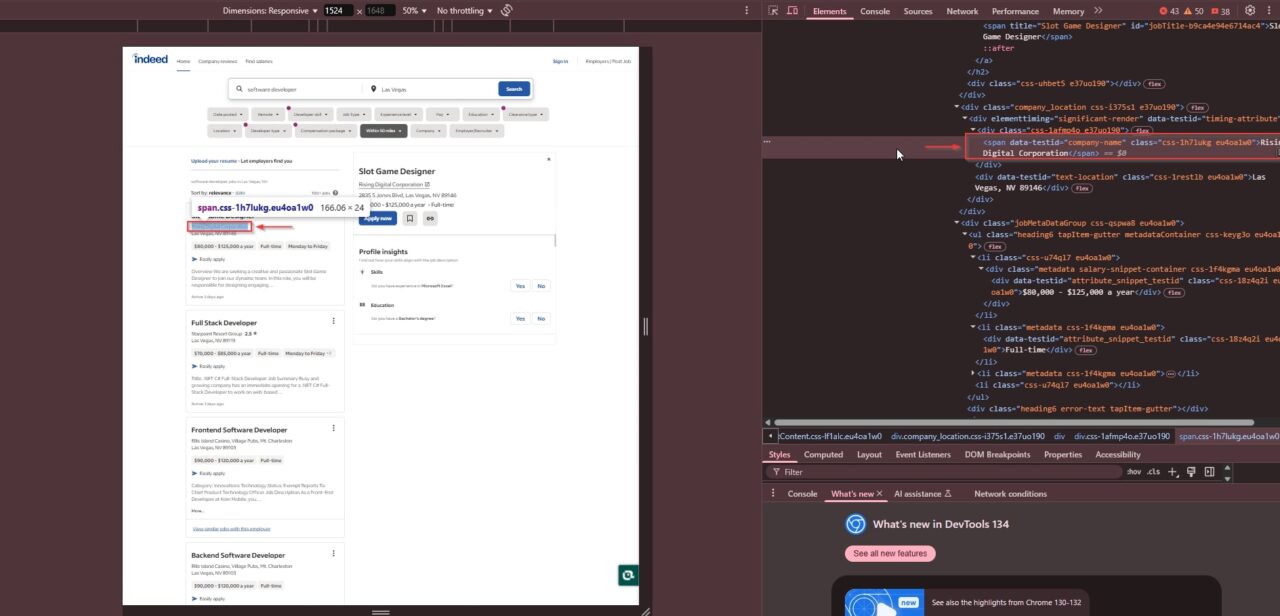The height and width of the screenshot is (616, 1280).
Task: Toggle element state with :hov
Action: [1133, 472]
